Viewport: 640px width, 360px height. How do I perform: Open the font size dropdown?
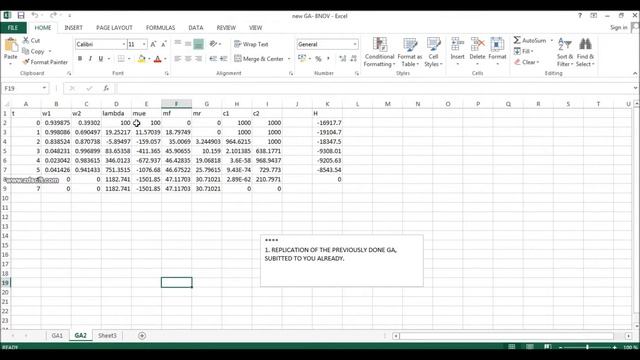144,44
